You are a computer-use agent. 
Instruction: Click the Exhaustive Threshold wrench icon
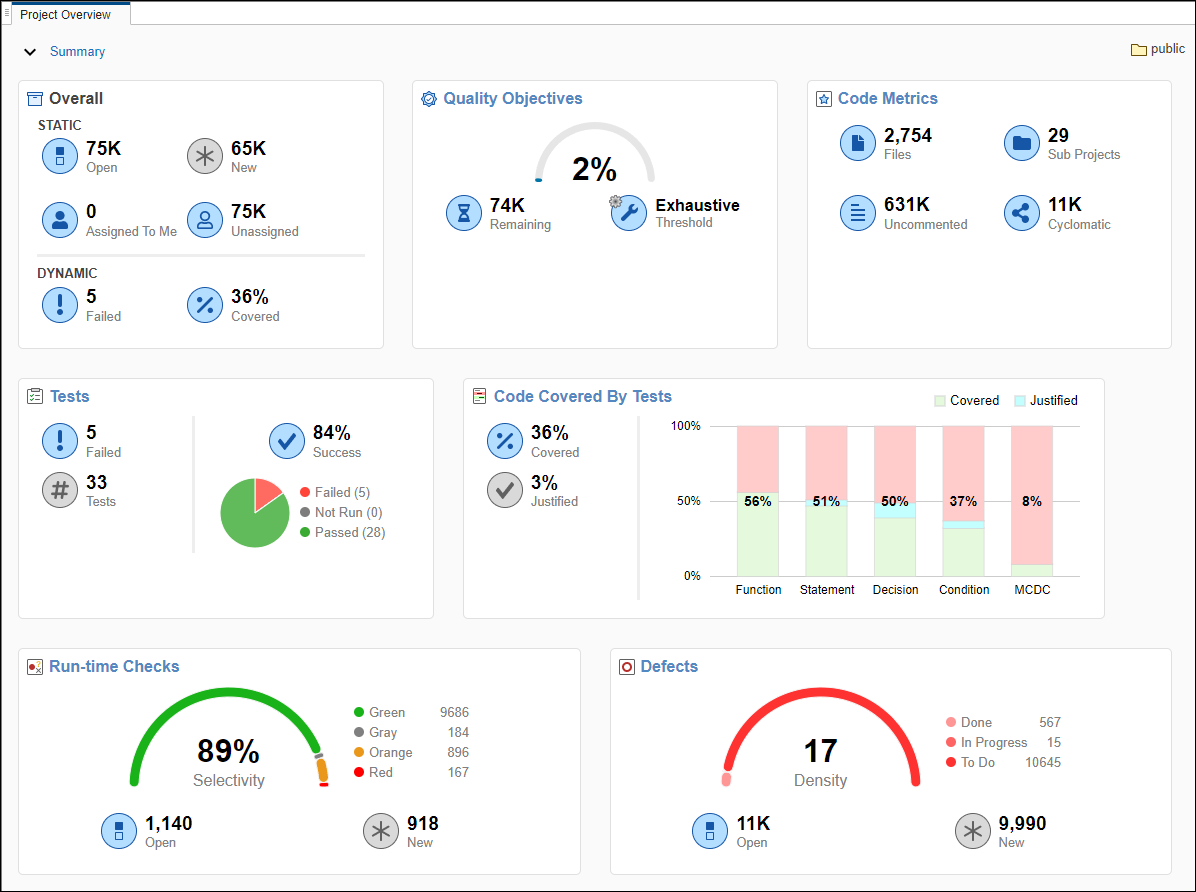[x=629, y=213]
